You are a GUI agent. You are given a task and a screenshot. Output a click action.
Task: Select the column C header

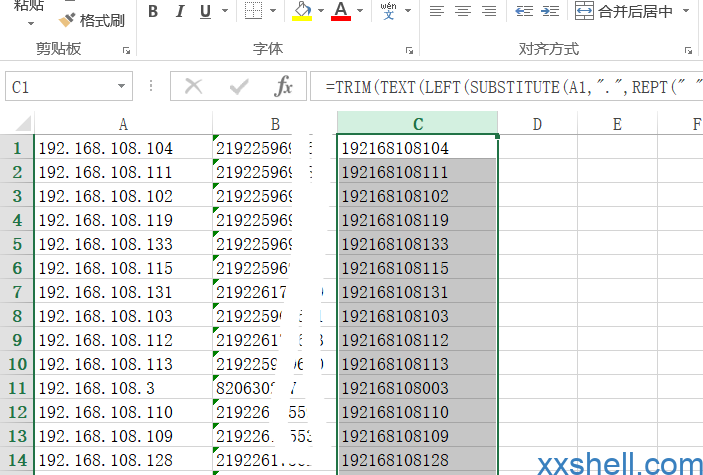(417, 124)
